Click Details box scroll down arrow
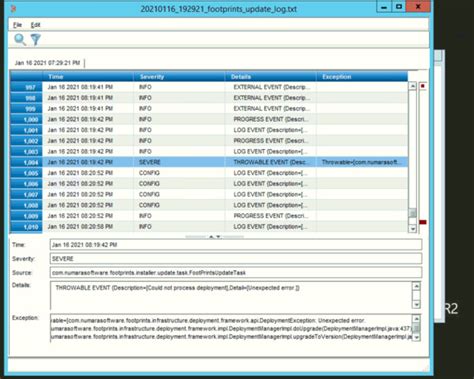Viewport: 474px width, 379px height. 416,304
